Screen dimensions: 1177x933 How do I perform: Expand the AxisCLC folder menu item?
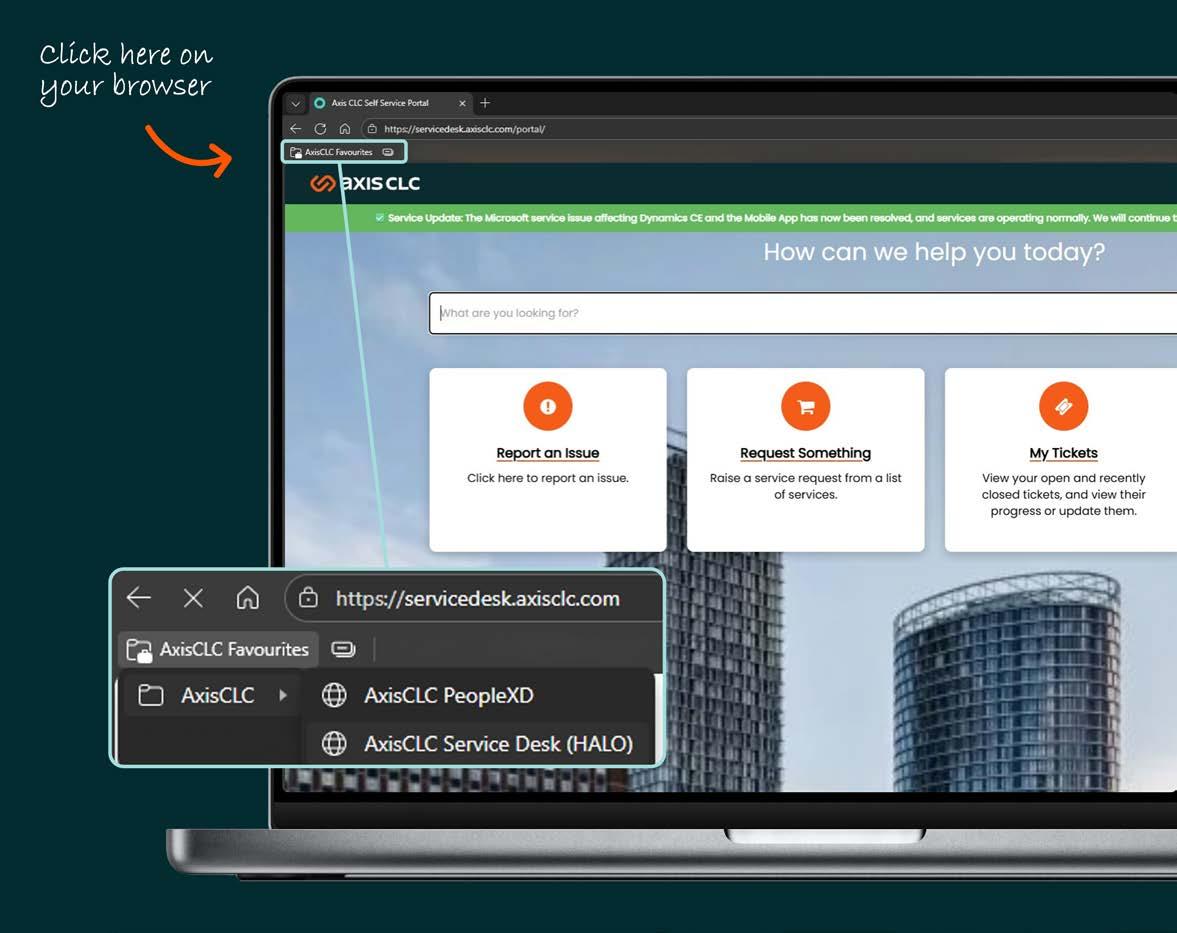pyautogui.click(x=213, y=696)
